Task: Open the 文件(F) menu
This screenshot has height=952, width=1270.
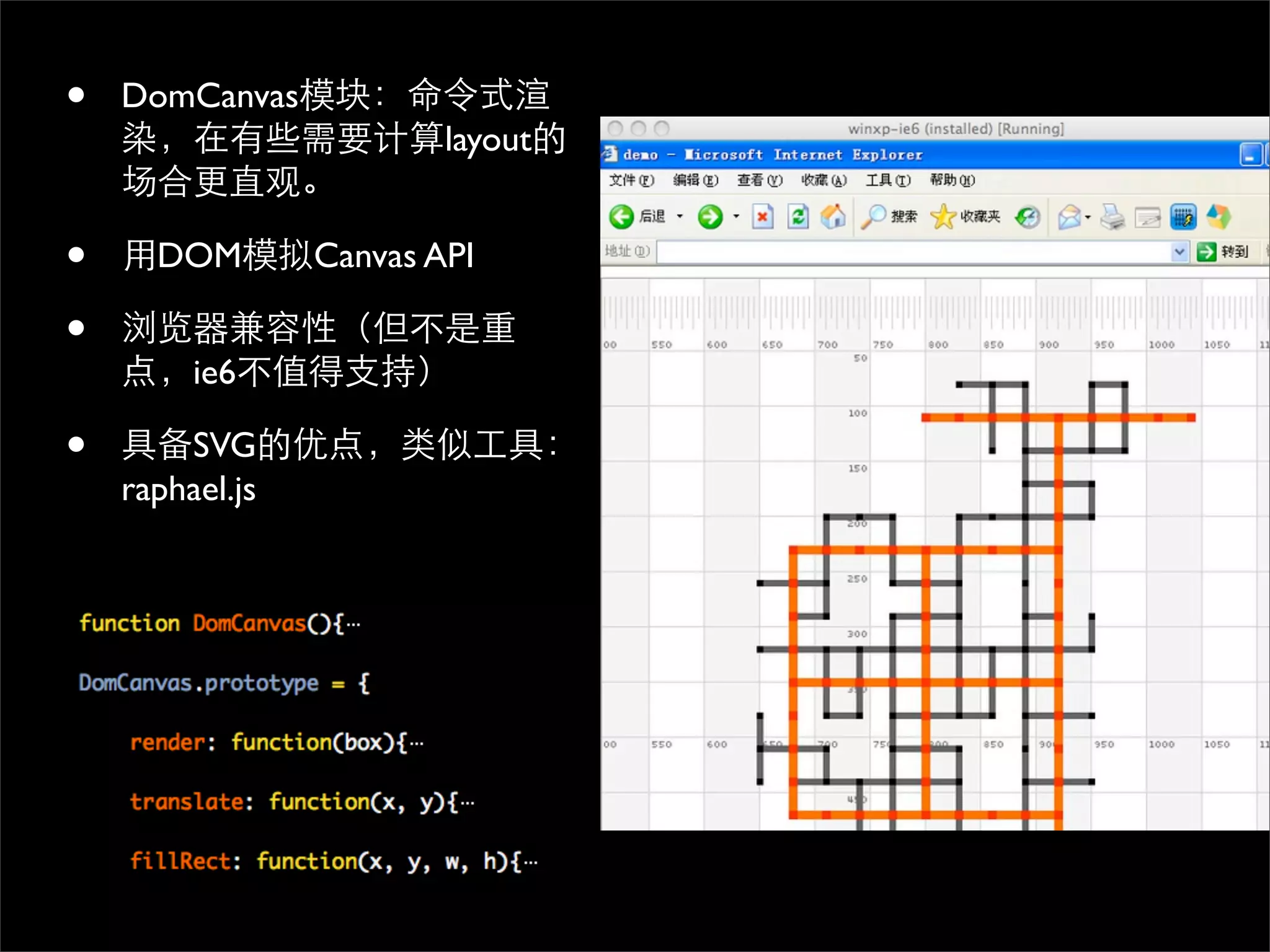Action: (631, 180)
